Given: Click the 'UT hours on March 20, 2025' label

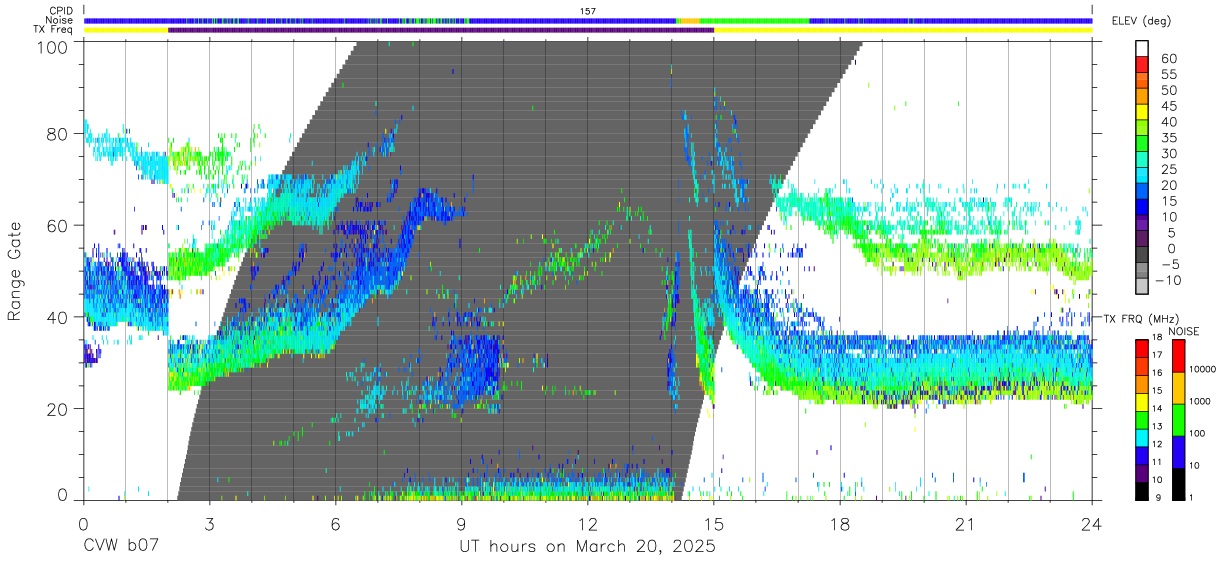Looking at the screenshot, I should pos(588,547).
